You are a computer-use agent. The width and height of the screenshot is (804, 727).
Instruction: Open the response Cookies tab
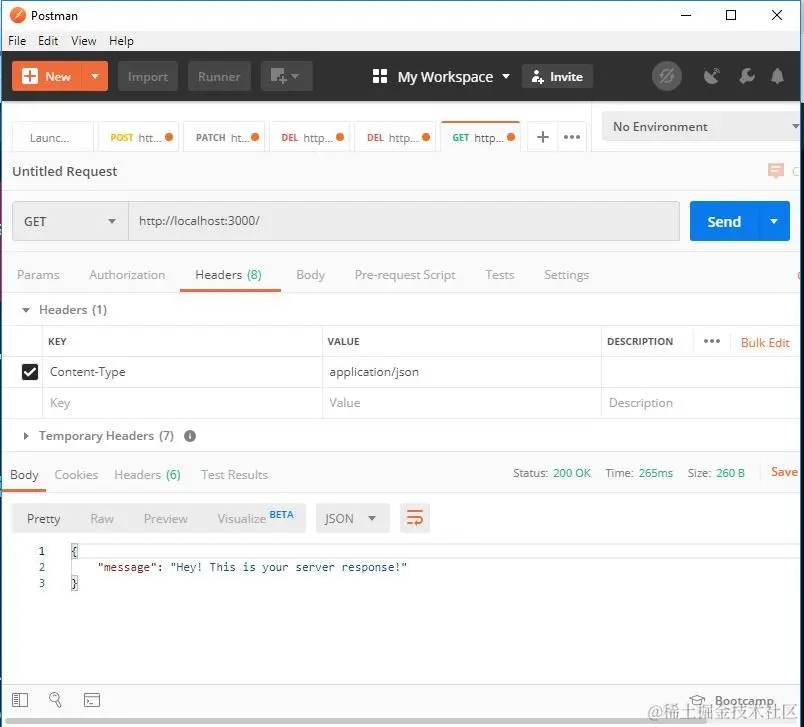tap(76, 475)
